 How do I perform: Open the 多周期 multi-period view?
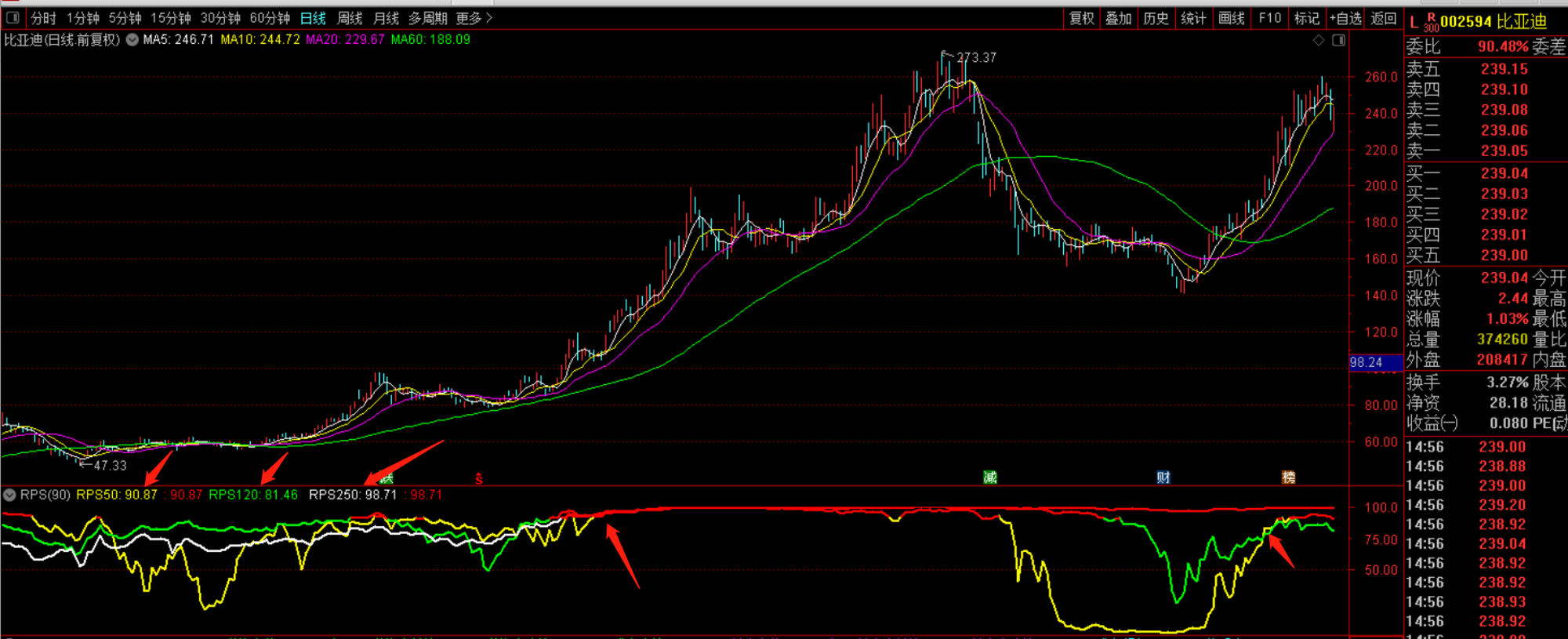(427, 18)
